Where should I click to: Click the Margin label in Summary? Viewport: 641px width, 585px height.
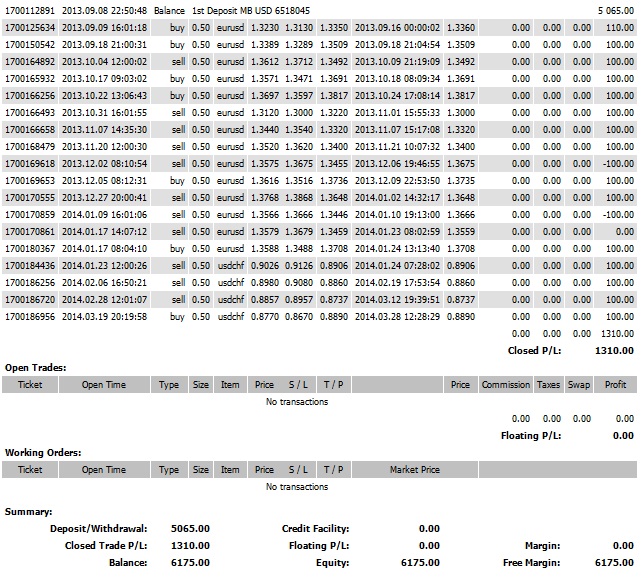[x=542, y=546]
